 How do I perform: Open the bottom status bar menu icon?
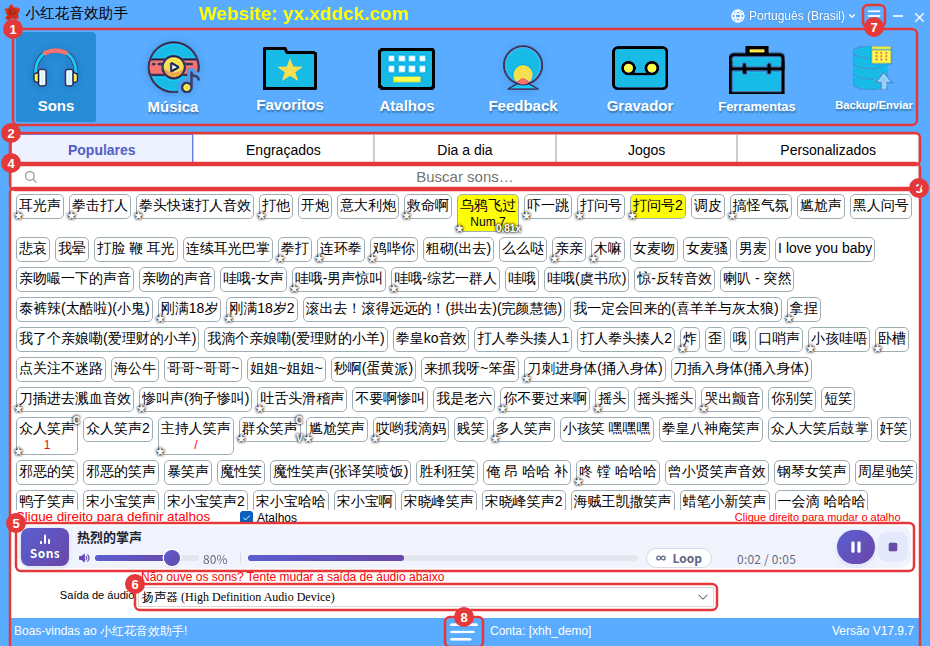463,631
